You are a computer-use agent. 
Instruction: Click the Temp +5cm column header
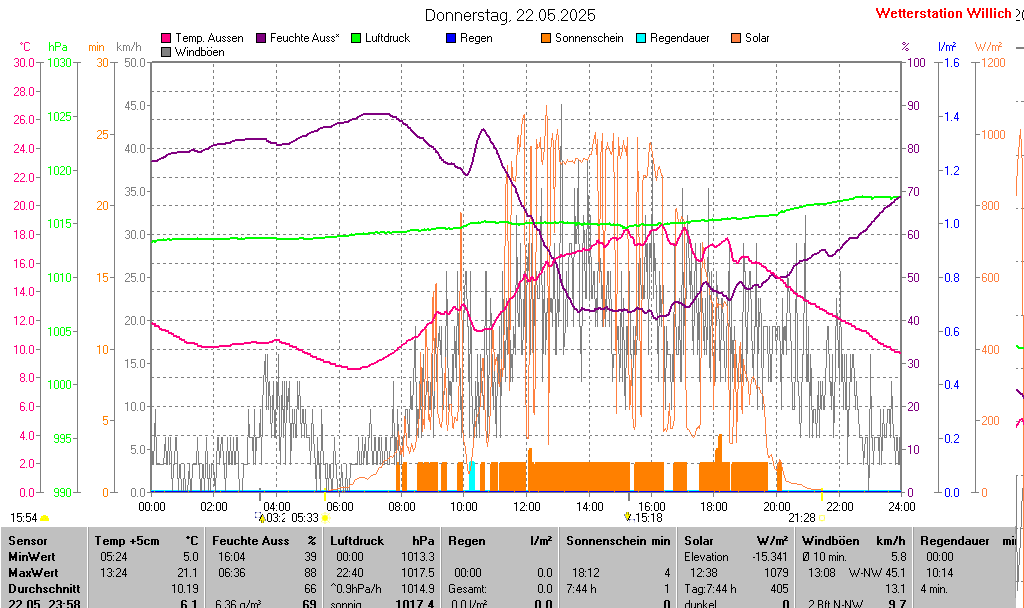coord(127,541)
